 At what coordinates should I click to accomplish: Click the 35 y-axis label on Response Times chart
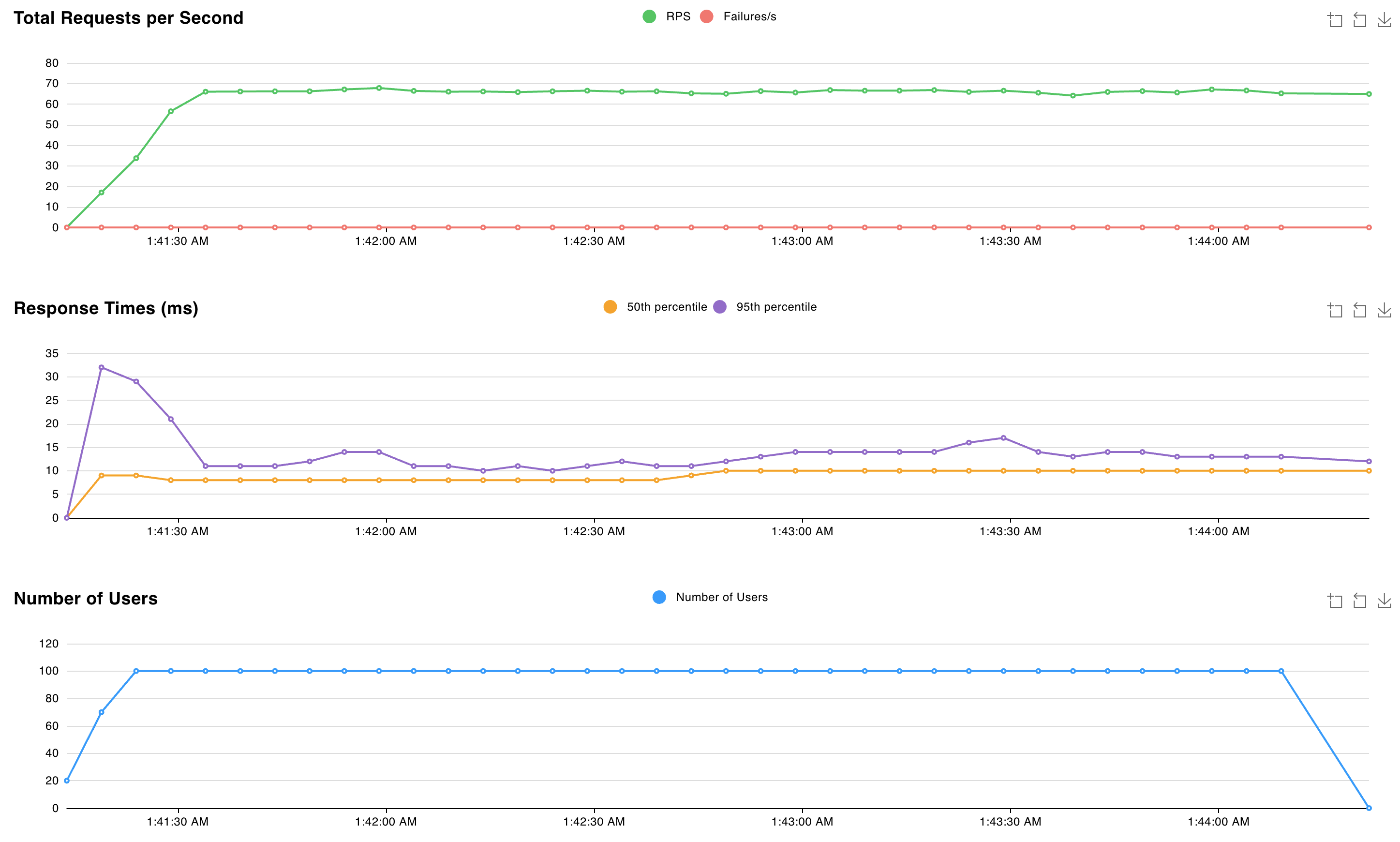click(x=52, y=353)
